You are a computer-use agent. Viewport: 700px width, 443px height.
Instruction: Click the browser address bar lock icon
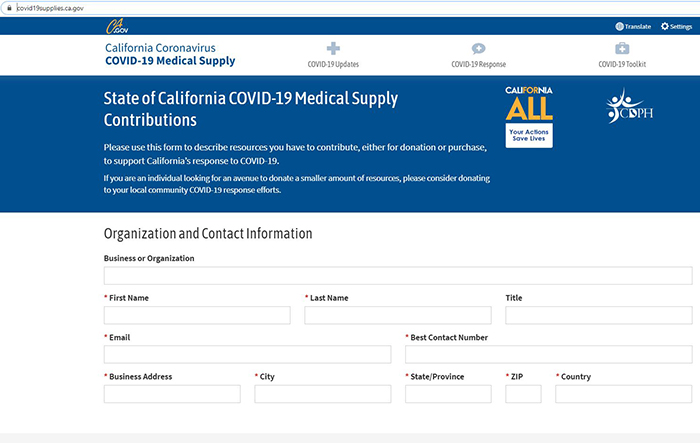pos(9,8)
